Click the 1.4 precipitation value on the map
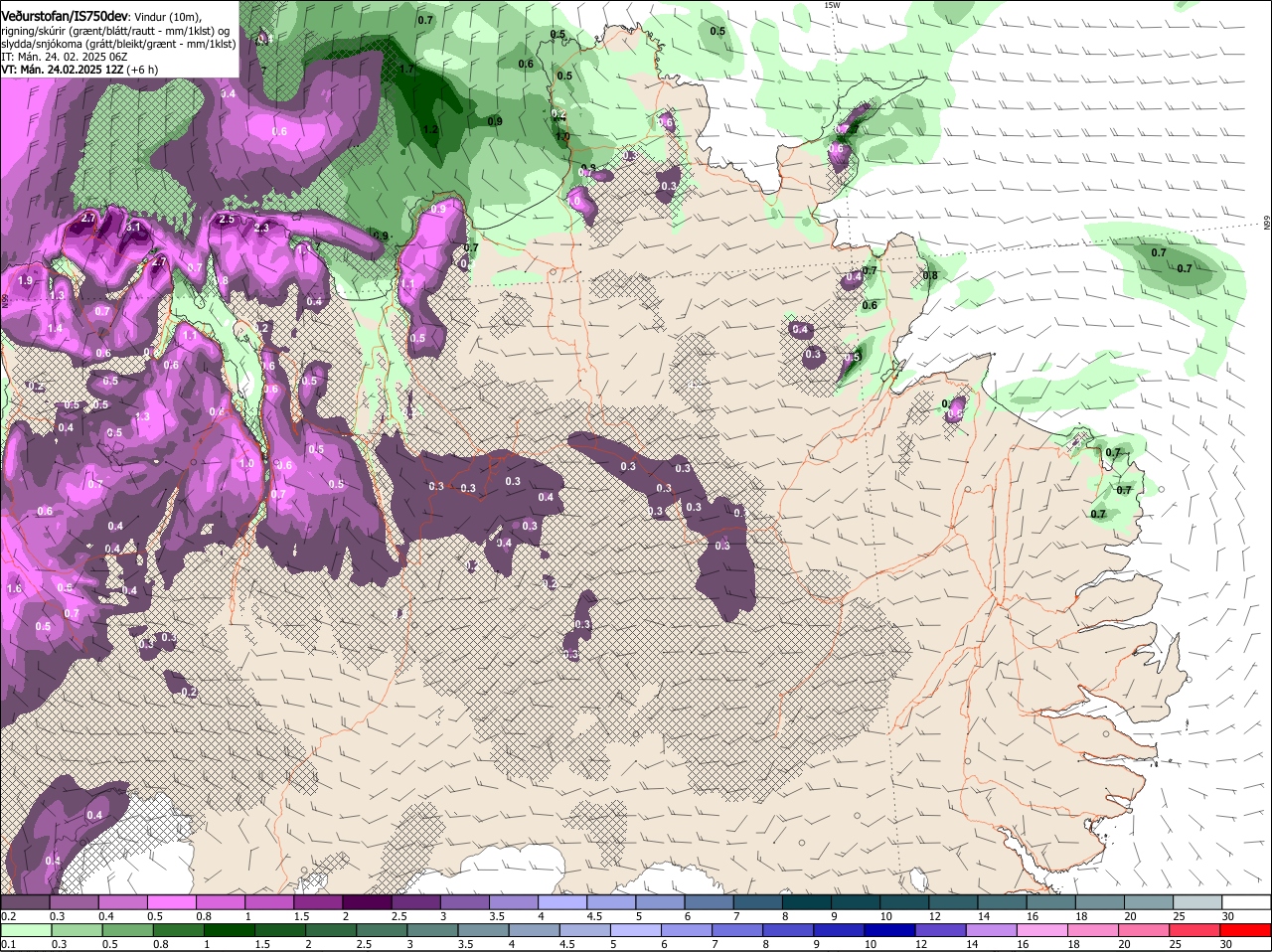Image resolution: width=1272 pixels, height=952 pixels. (55, 329)
